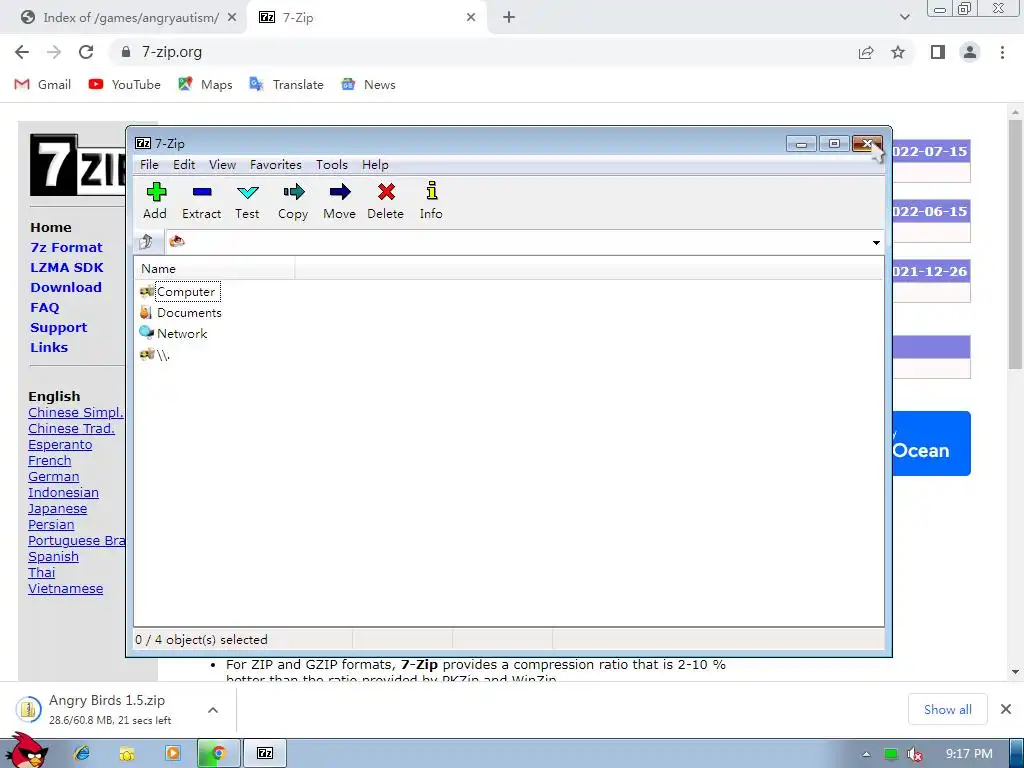Viewport: 1024px width, 768px height.
Task: Open the Chrome profile avatar
Action: tap(970, 52)
